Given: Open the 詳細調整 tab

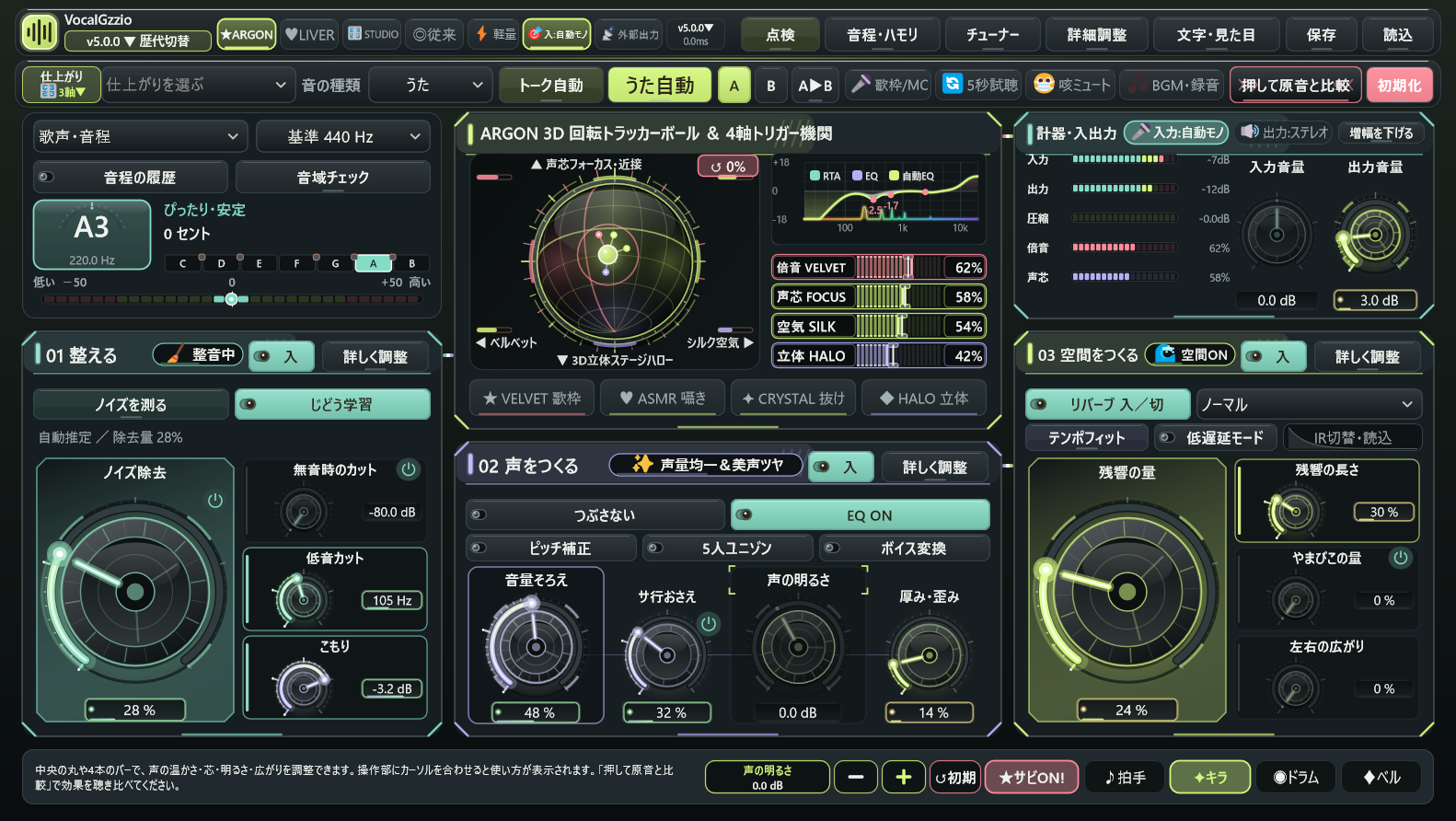Looking at the screenshot, I should coord(1097,34).
